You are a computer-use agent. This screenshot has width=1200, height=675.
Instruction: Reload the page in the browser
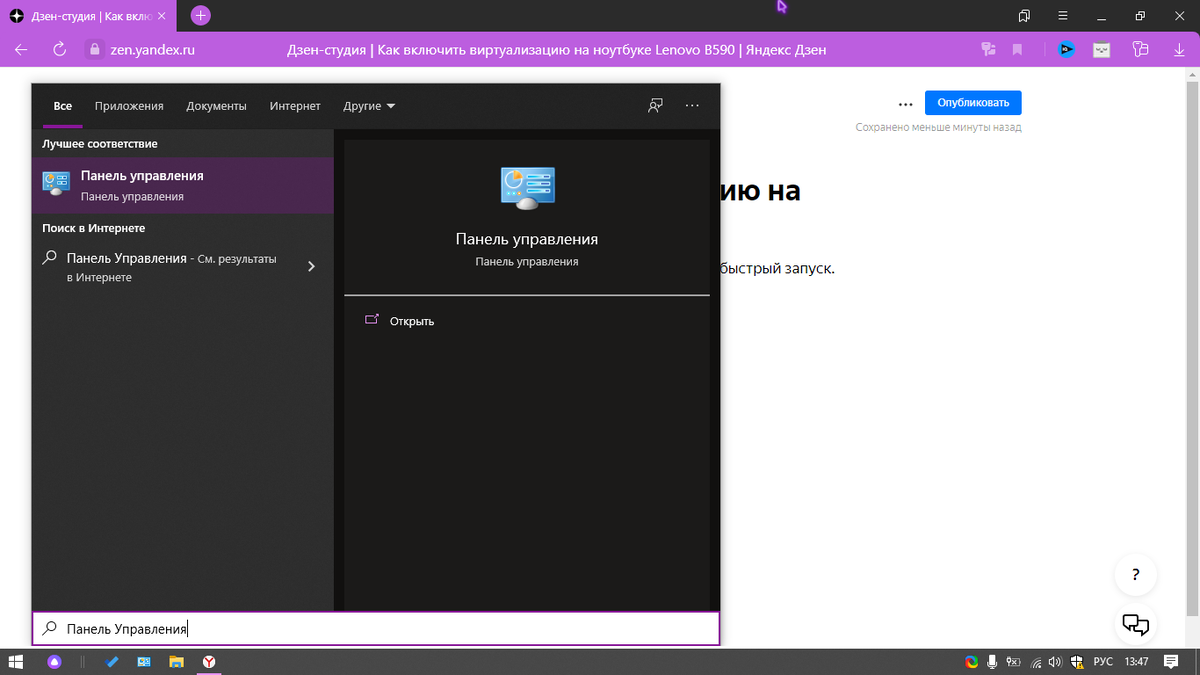[59, 49]
